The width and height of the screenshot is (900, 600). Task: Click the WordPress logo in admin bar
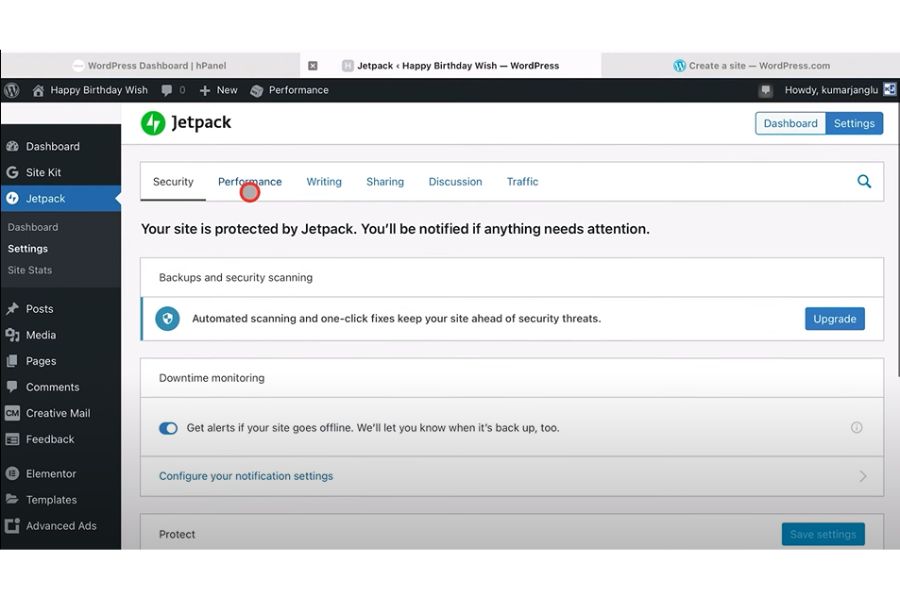(x=12, y=90)
